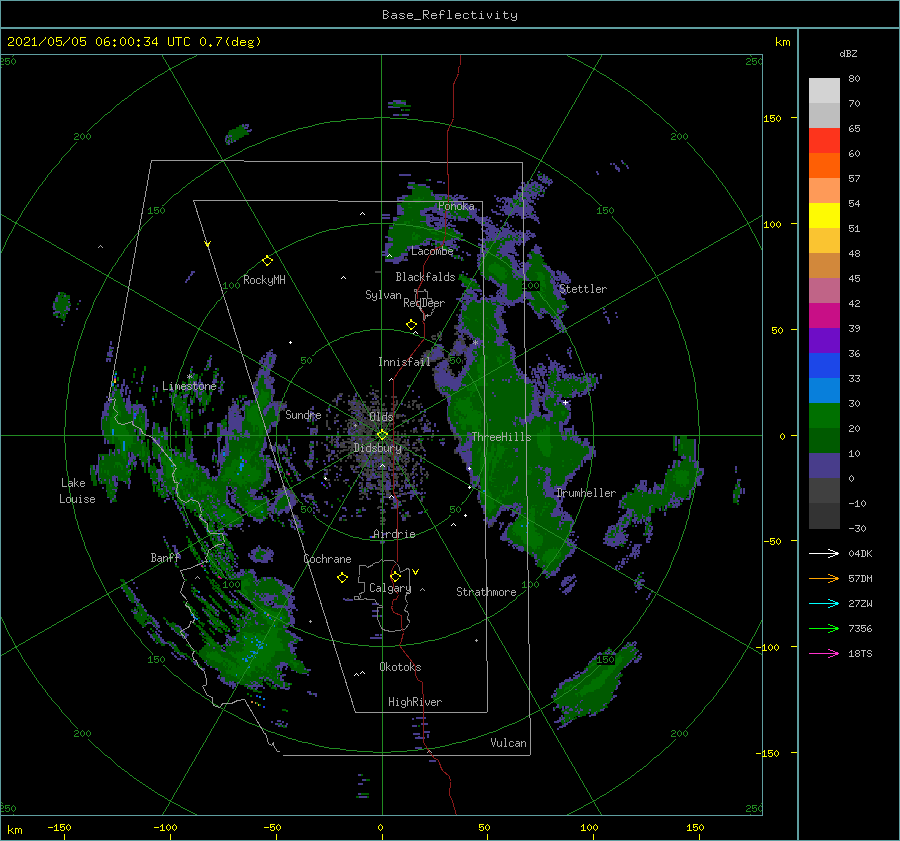Image resolution: width=900 pixels, height=841 pixels.
Task: Click the -30 value in dBZ legend
Action: point(857,529)
